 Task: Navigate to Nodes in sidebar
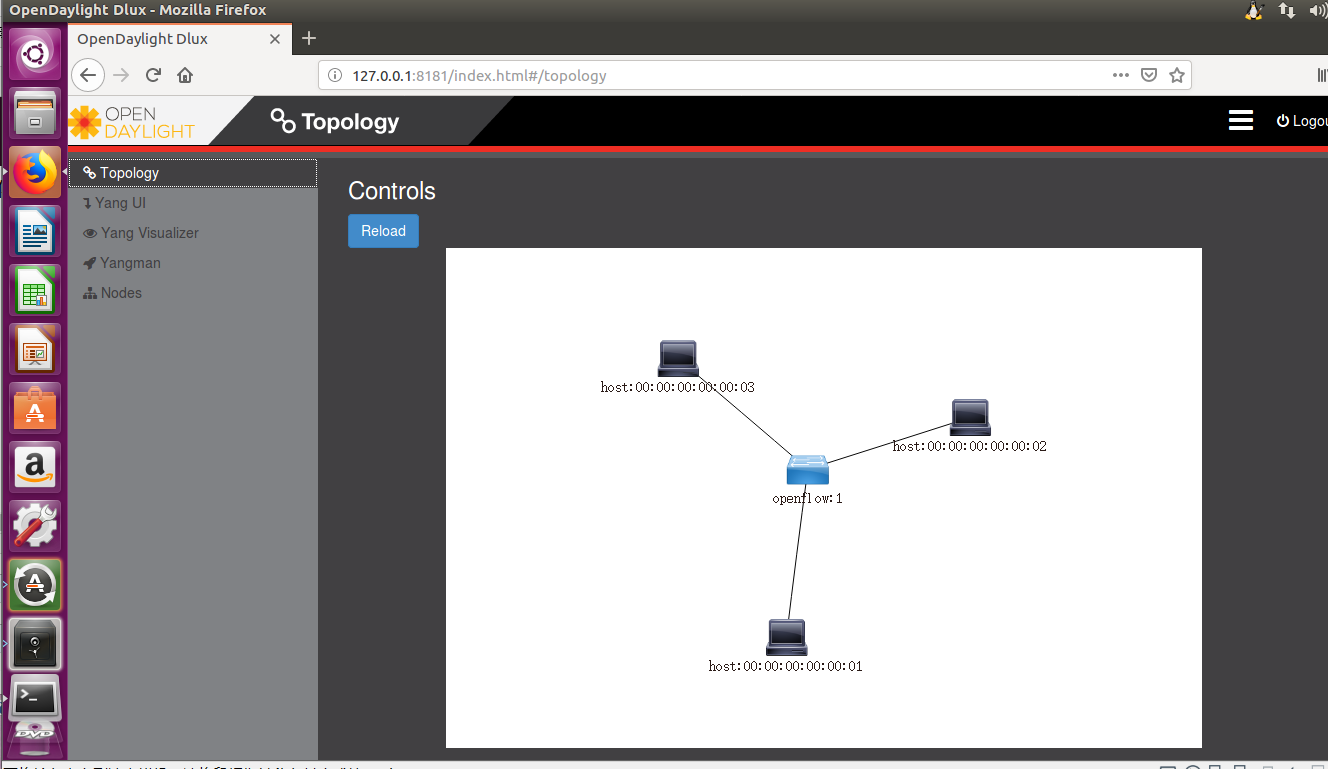coord(121,293)
